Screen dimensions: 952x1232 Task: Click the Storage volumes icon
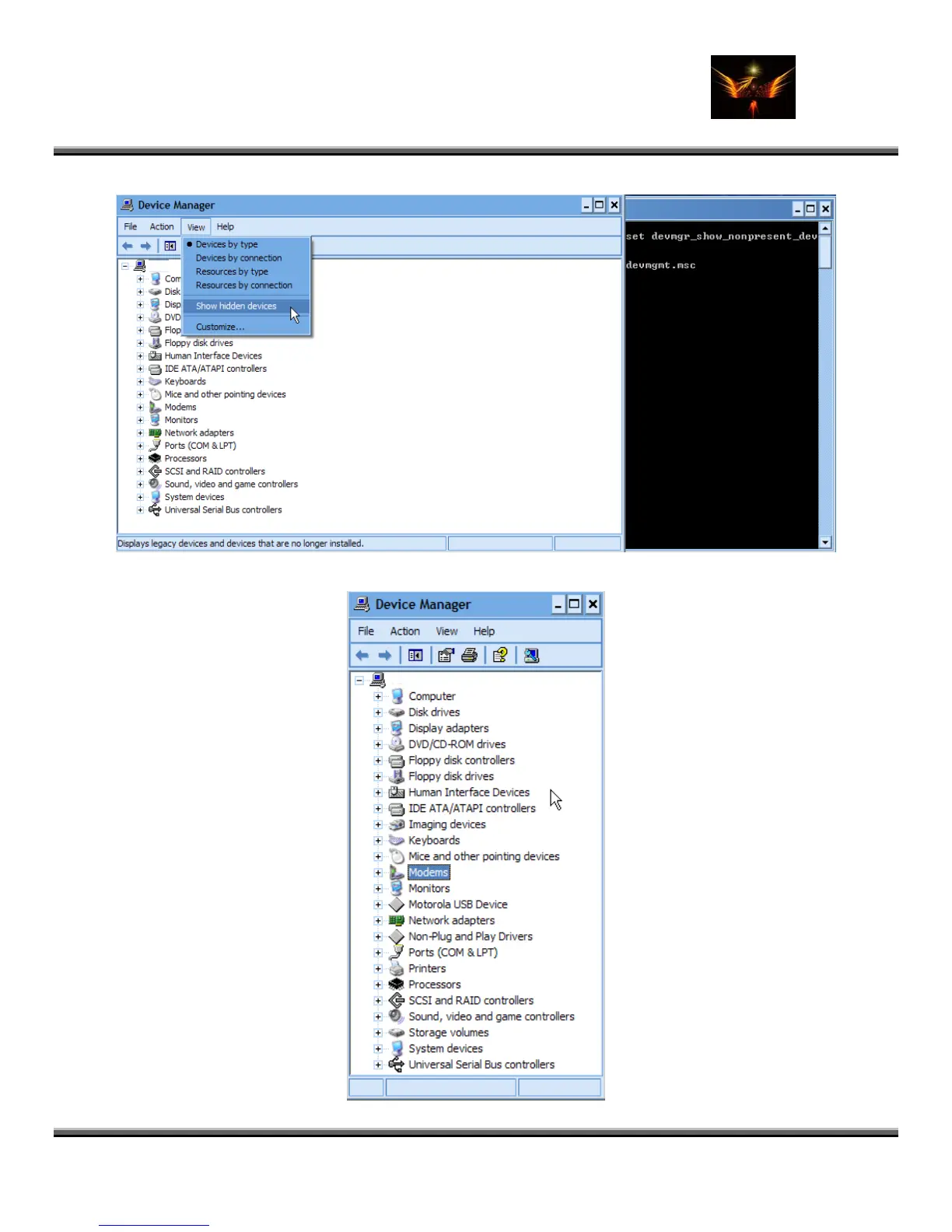(x=397, y=1033)
